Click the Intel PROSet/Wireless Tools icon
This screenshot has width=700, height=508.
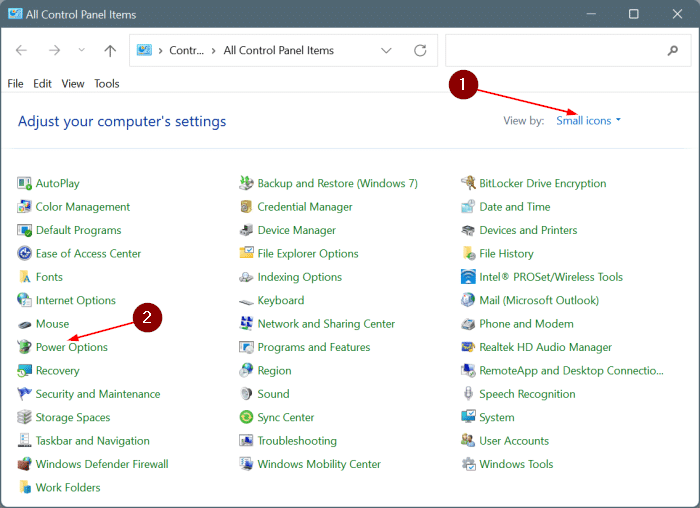click(468, 277)
